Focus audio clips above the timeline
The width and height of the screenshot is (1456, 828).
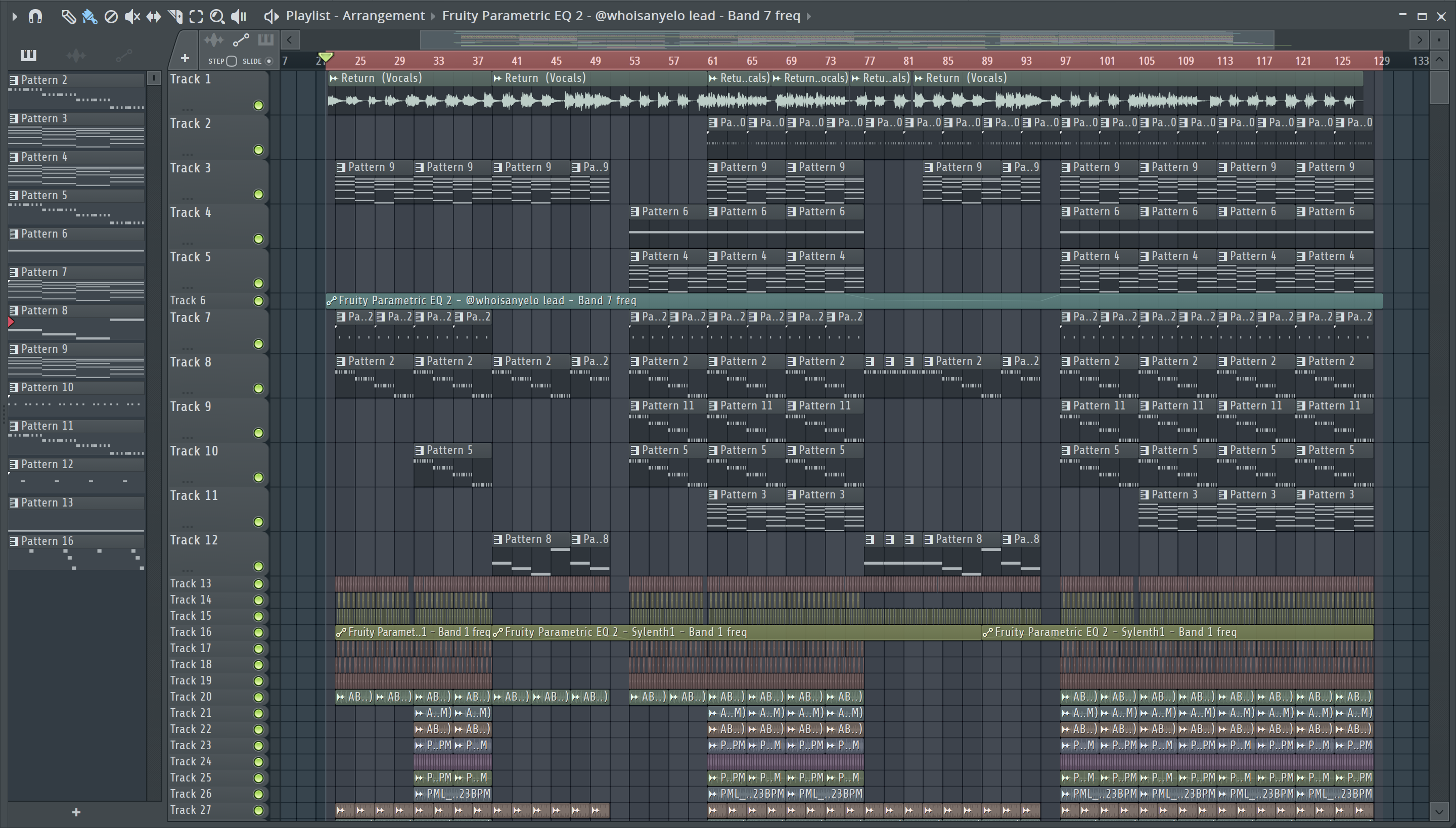click(214, 40)
